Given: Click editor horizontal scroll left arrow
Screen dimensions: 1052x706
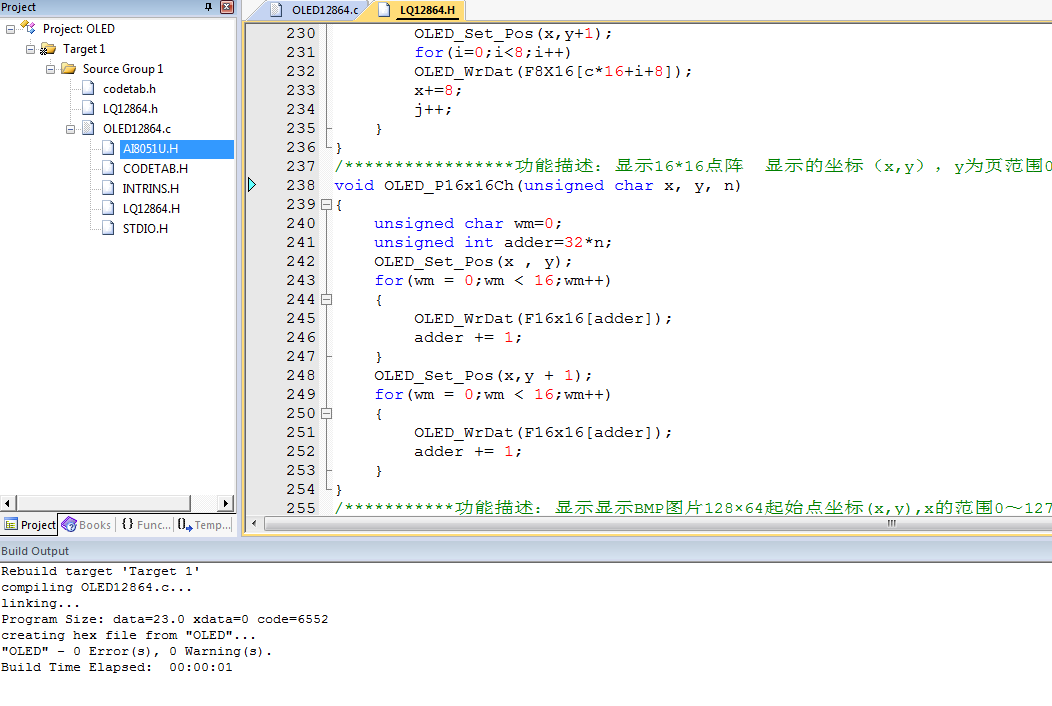Looking at the screenshot, I should point(254,523).
